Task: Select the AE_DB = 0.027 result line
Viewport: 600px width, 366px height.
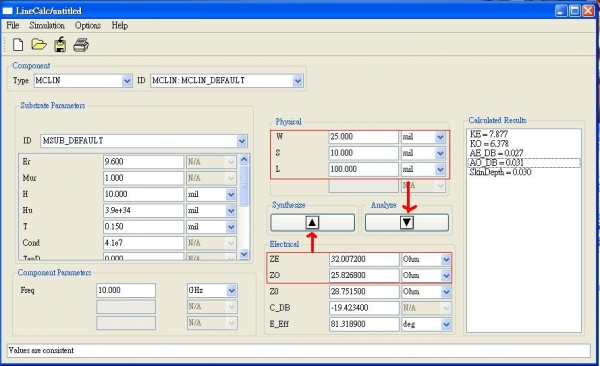Action: pyautogui.click(x=496, y=153)
